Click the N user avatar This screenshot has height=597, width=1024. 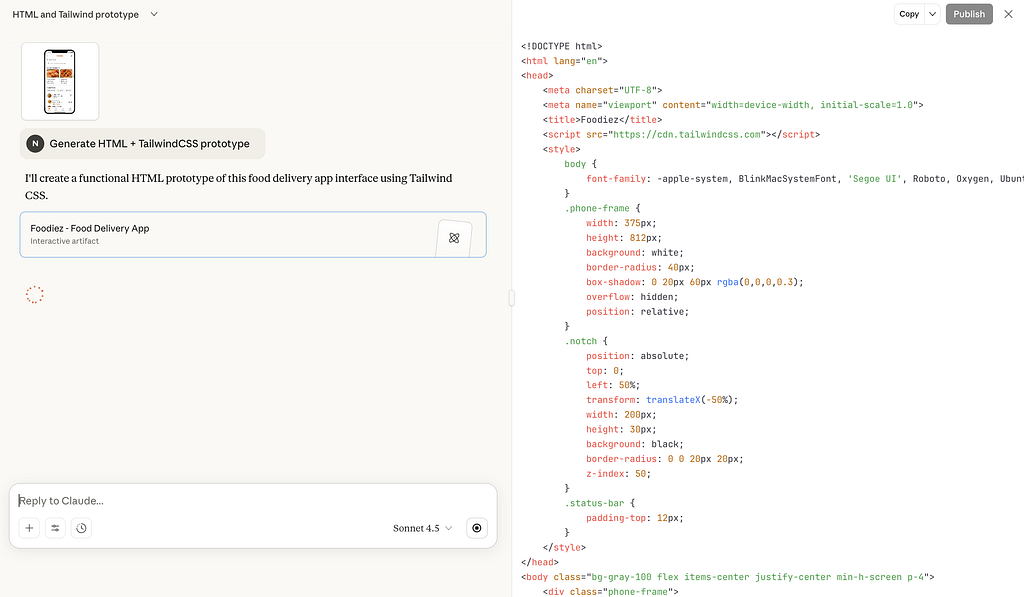click(x=35, y=143)
